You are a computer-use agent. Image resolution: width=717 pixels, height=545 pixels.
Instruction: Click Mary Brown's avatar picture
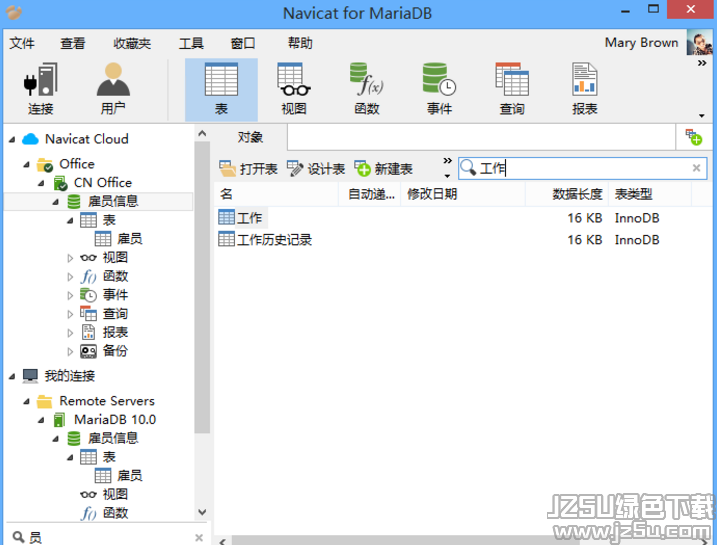[x=699, y=43]
